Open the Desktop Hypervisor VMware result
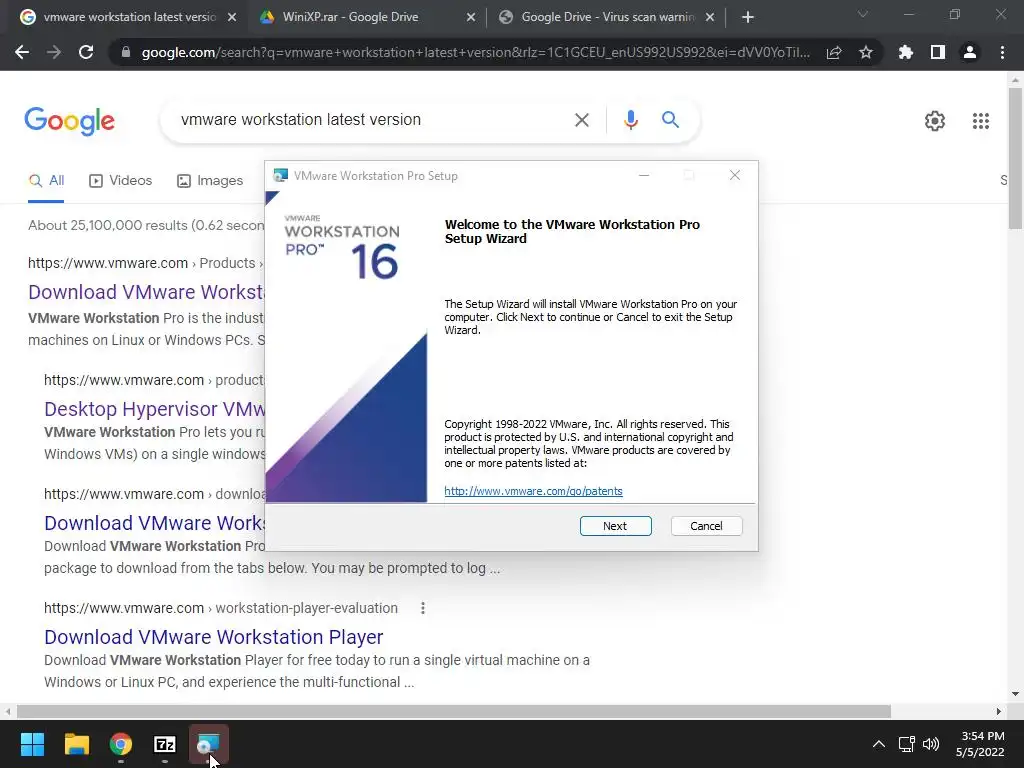 point(155,409)
